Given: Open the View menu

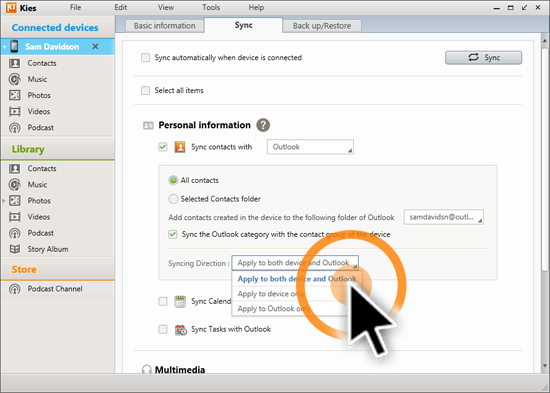Looking at the screenshot, I should click(x=166, y=7).
